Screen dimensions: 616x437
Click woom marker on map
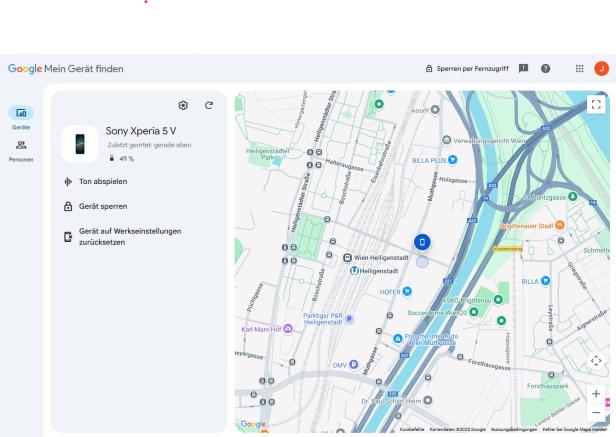point(435,109)
